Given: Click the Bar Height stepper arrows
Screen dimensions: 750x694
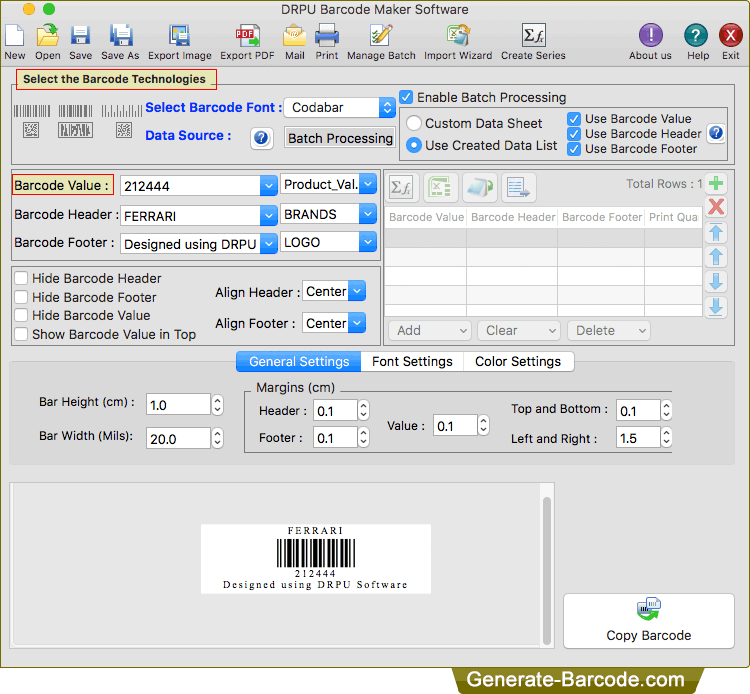Looking at the screenshot, I should tap(218, 405).
